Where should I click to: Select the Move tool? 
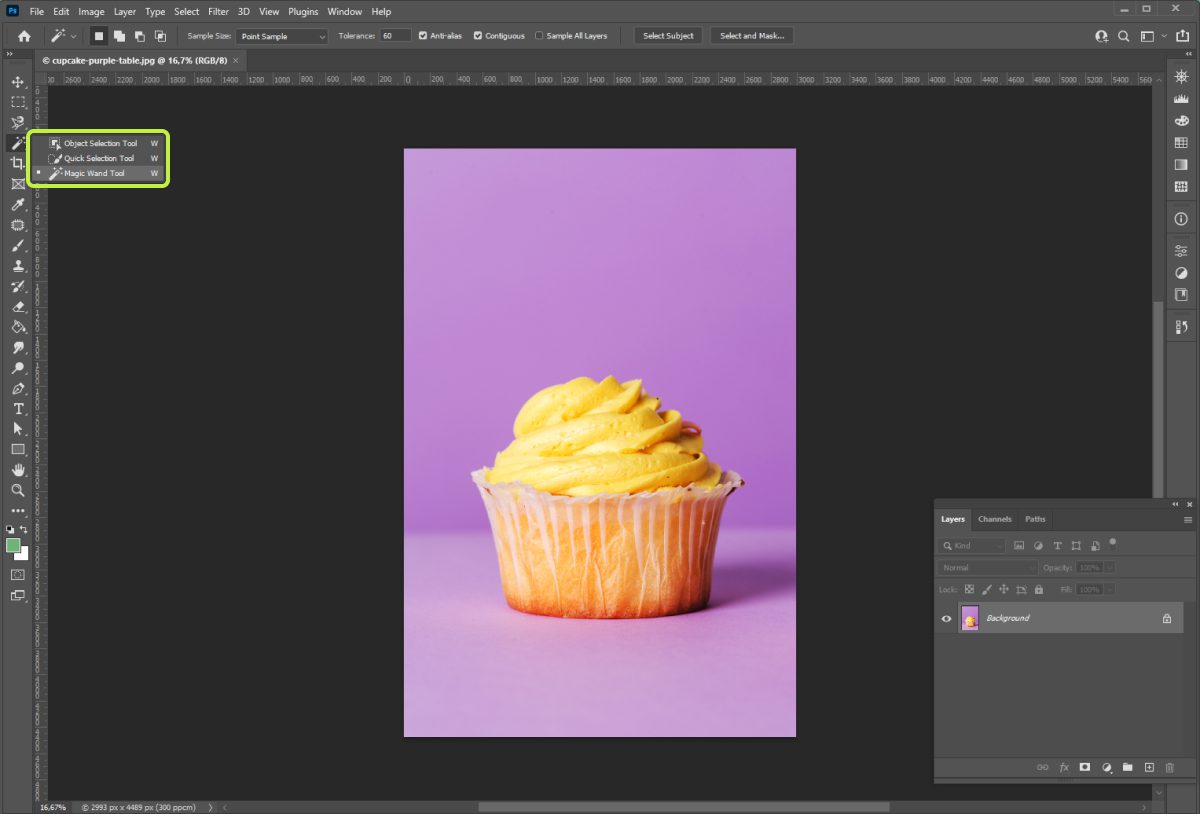click(x=17, y=81)
